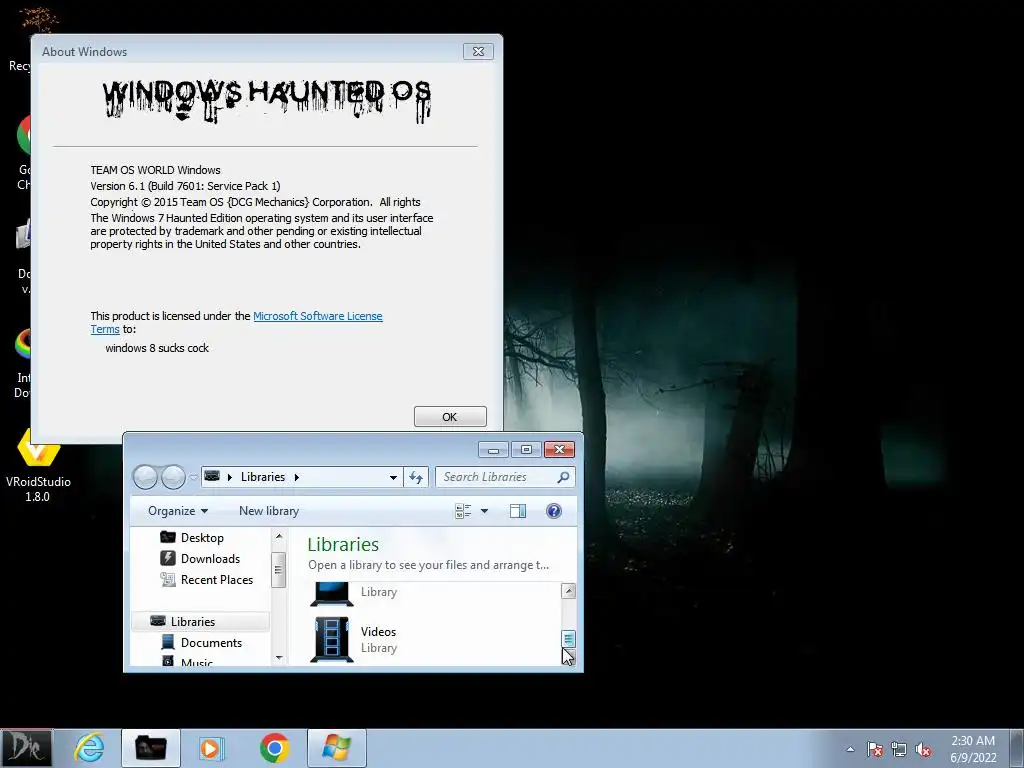1024x768 pixels.
Task: Open VRoidStudio 1.8.0 desktop shortcut
Action: pos(38,465)
